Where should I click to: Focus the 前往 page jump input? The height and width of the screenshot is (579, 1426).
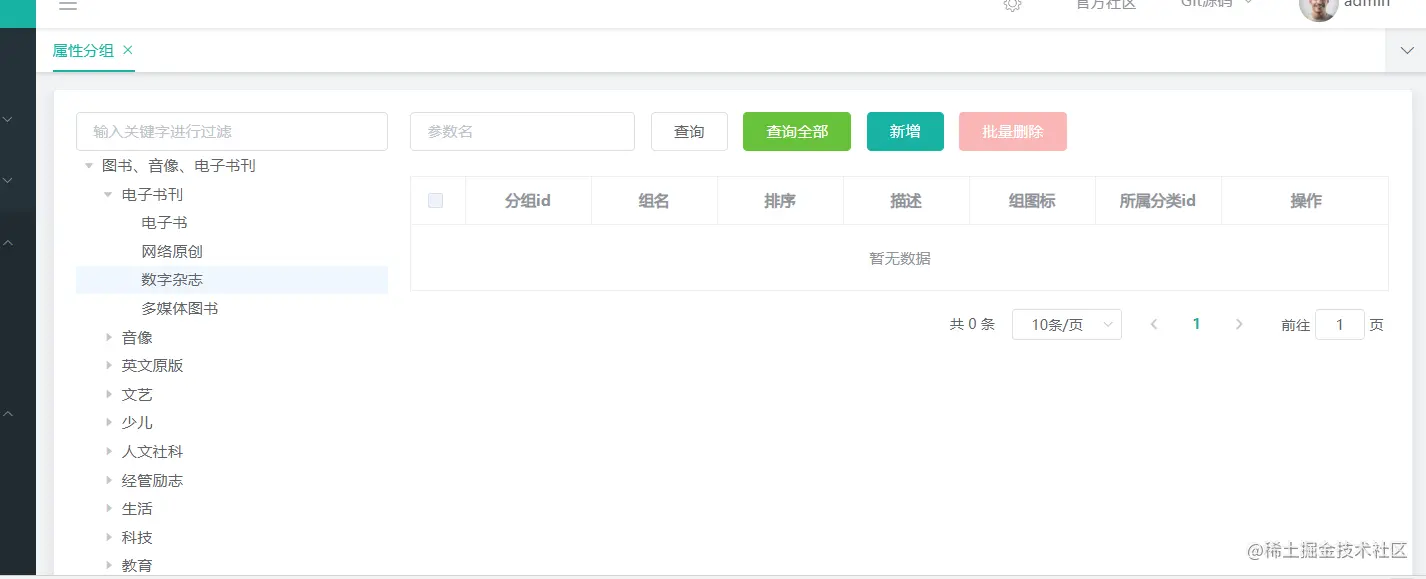(1340, 324)
